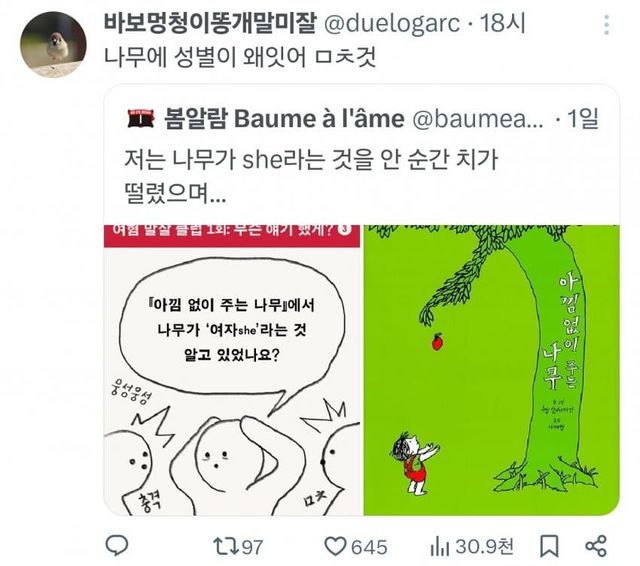Click the @duelogarc handle
This screenshot has width=640, height=566.
pyautogui.click(x=392, y=24)
